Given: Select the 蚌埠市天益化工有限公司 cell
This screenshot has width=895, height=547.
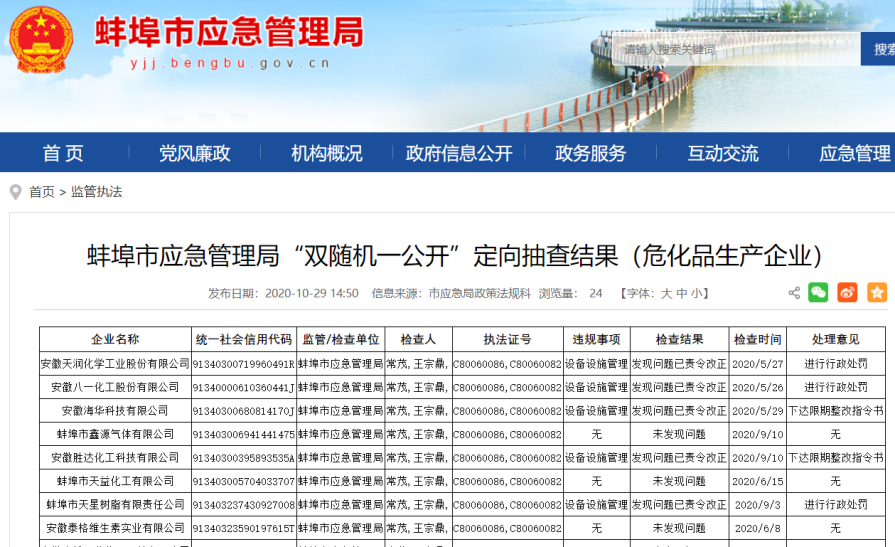Looking at the screenshot, I should click(115, 481).
